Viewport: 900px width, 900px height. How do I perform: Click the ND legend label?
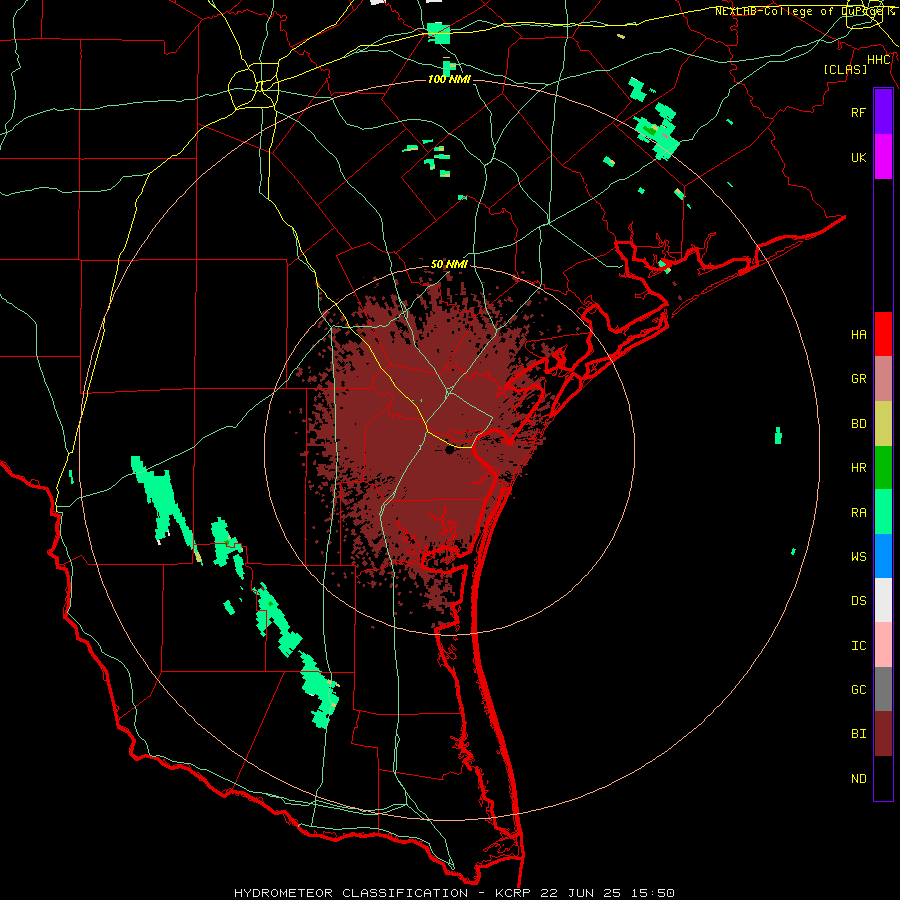859,779
